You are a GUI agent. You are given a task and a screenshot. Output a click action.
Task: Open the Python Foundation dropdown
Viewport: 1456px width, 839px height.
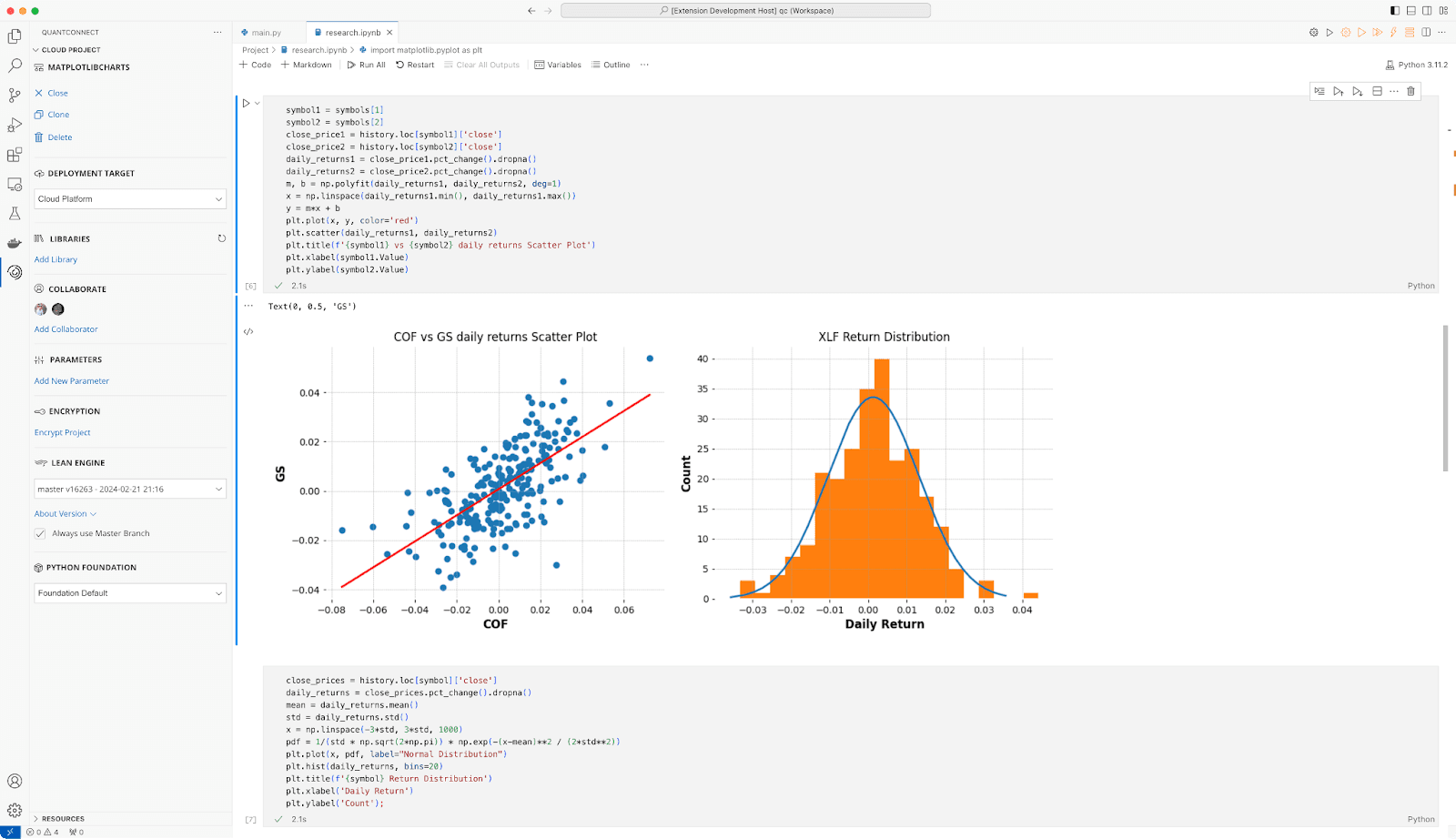tap(130, 593)
